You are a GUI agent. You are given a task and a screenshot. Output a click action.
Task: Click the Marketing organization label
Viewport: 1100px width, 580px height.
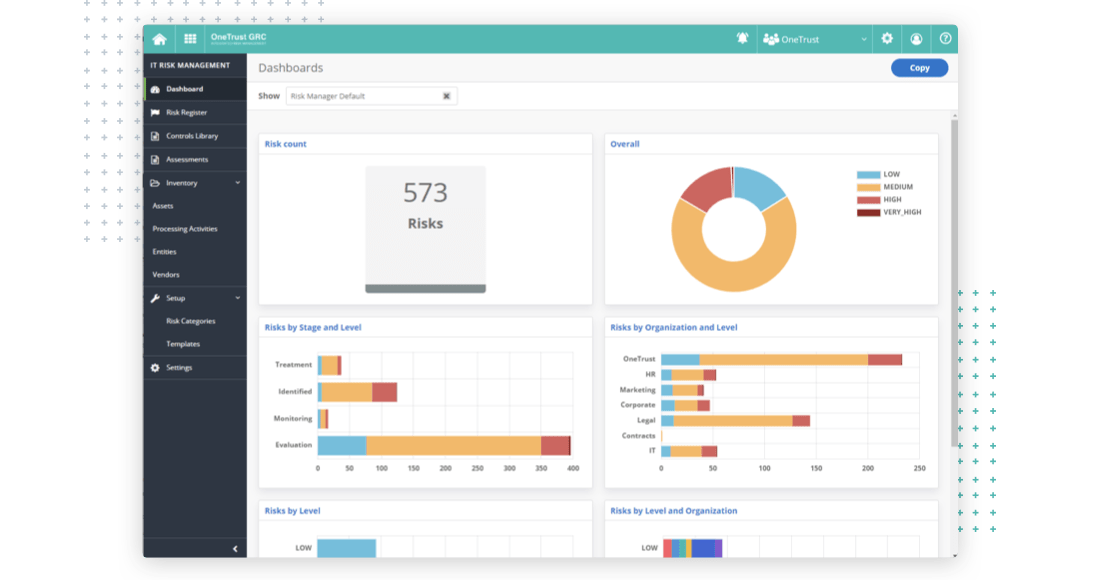click(637, 390)
